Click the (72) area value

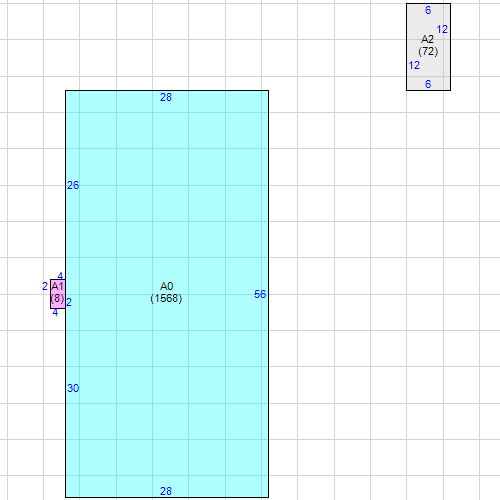428,51
